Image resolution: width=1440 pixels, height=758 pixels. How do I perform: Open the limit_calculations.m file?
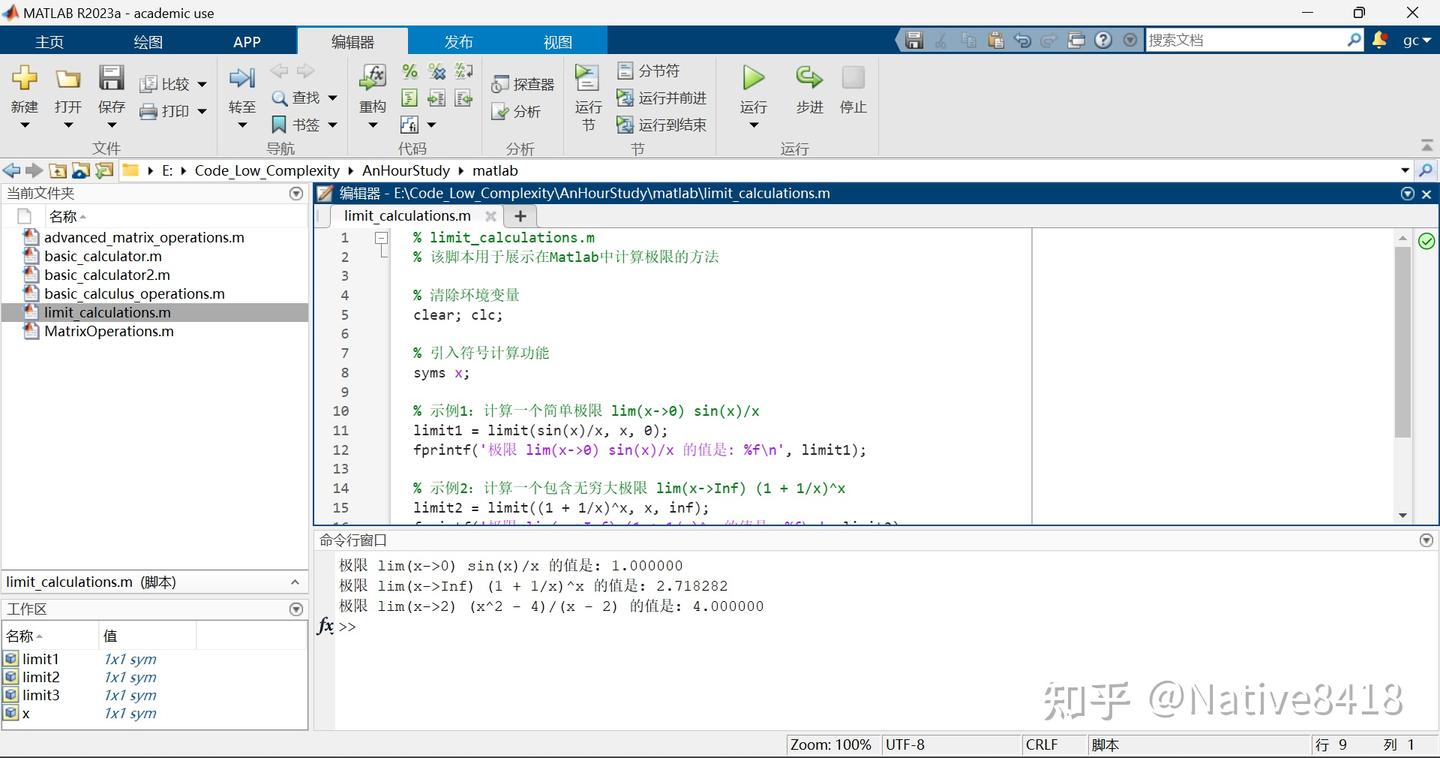(107, 312)
